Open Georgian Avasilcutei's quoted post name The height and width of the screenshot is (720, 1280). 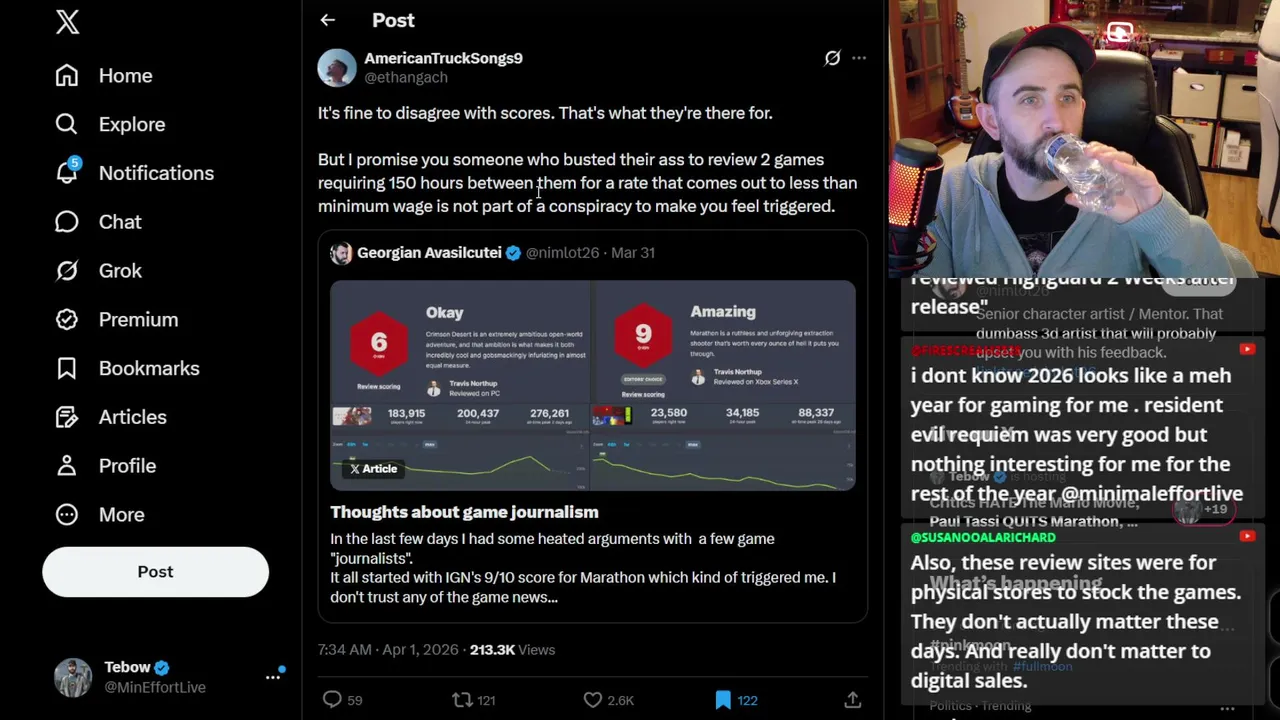coord(429,252)
